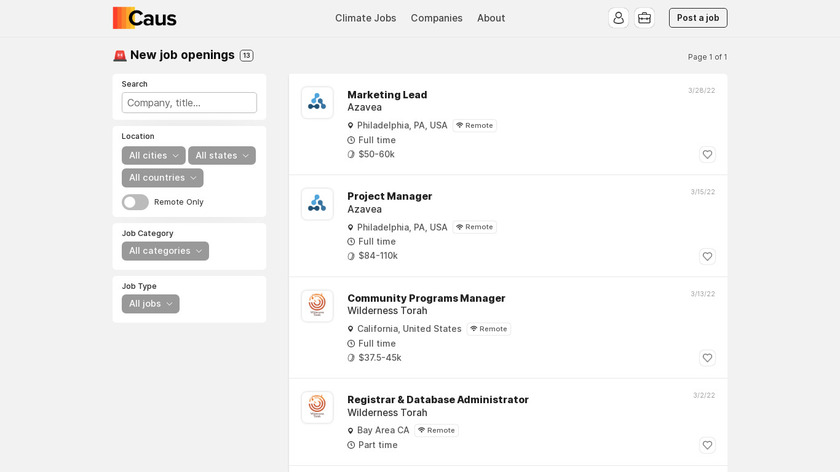Click Azavea logo beside Marketing Lead

[317, 102]
